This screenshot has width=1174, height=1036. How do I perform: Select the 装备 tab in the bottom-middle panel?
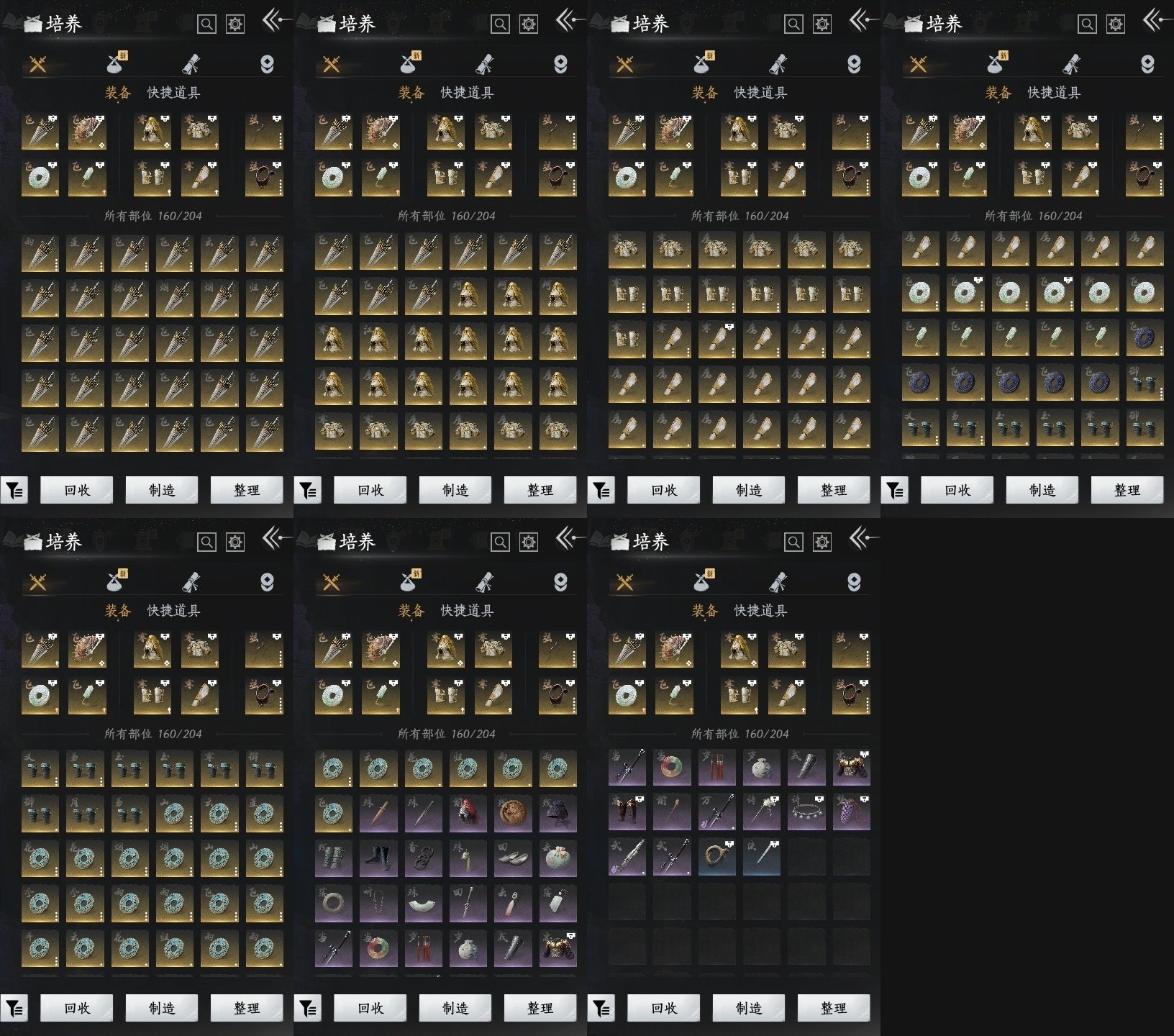[411, 611]
